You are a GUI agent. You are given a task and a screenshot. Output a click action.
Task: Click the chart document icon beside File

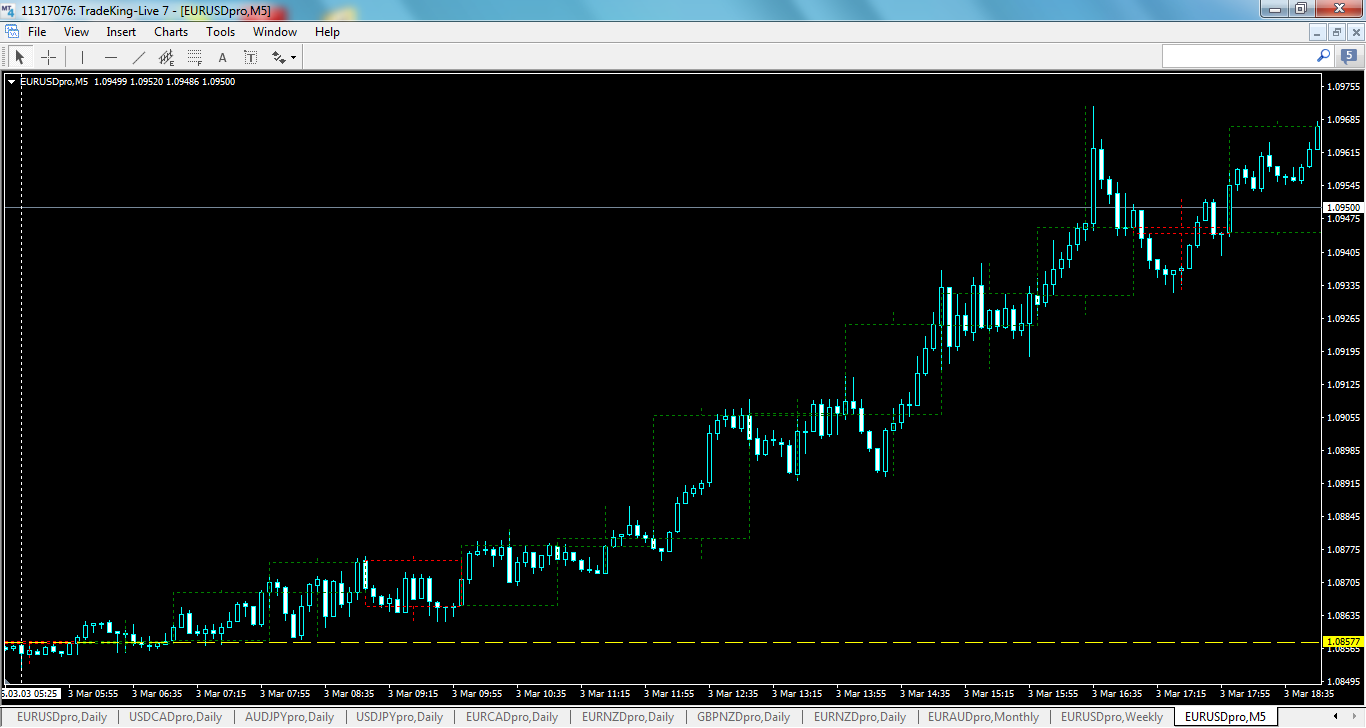(x=12, y=32)
